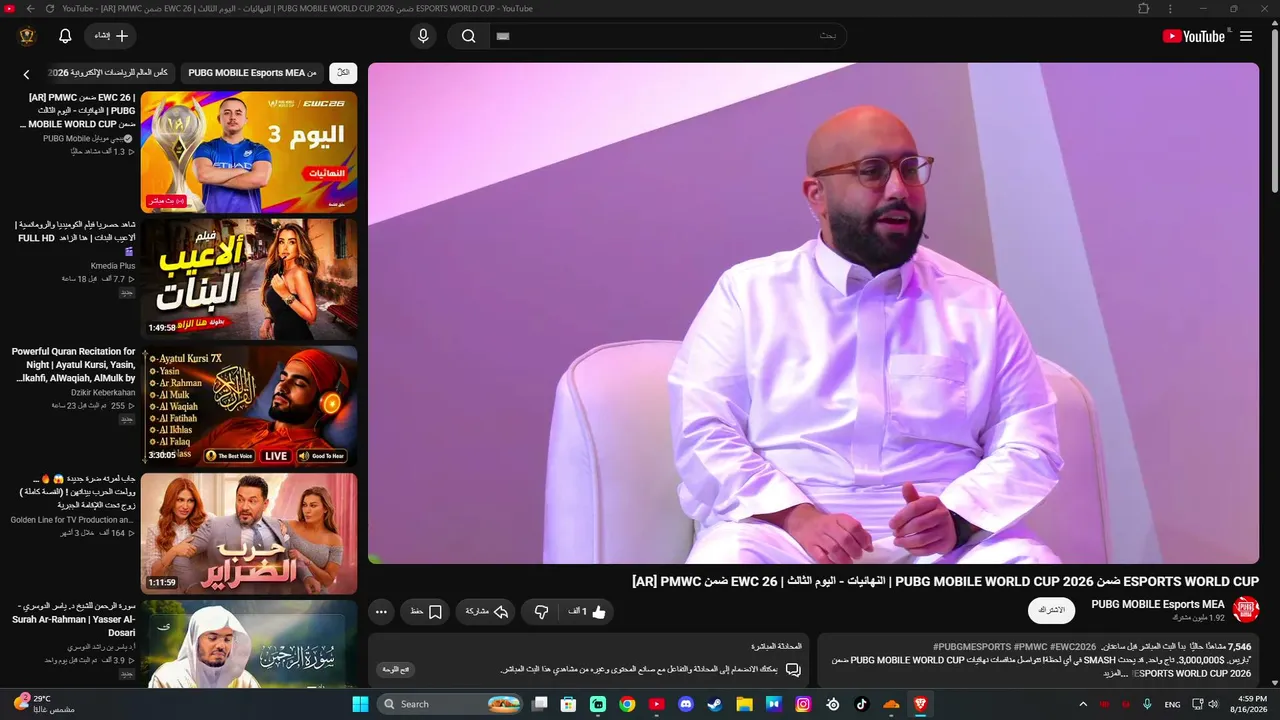Screen dimensions: 1280x720
Task: Click the Golden Line for TV Production channel
Action: (x=72, y=520)
